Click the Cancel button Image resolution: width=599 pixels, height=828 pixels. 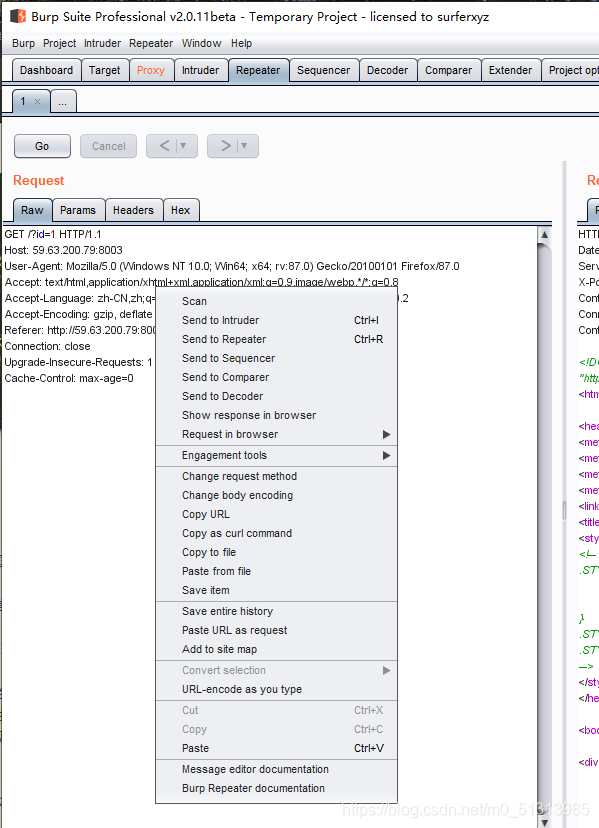pos(108,146)
